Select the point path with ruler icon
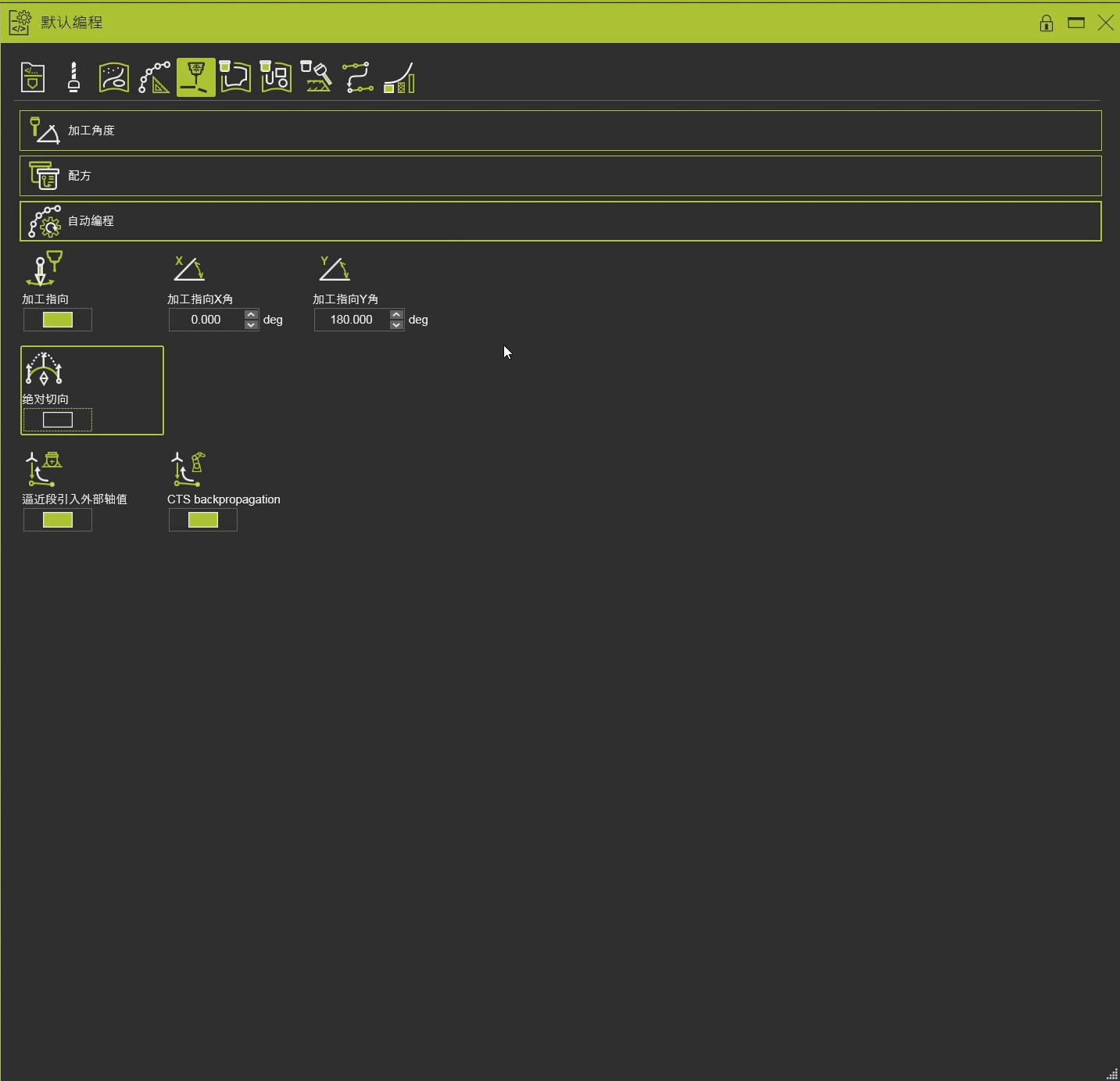 click(155, 77)
